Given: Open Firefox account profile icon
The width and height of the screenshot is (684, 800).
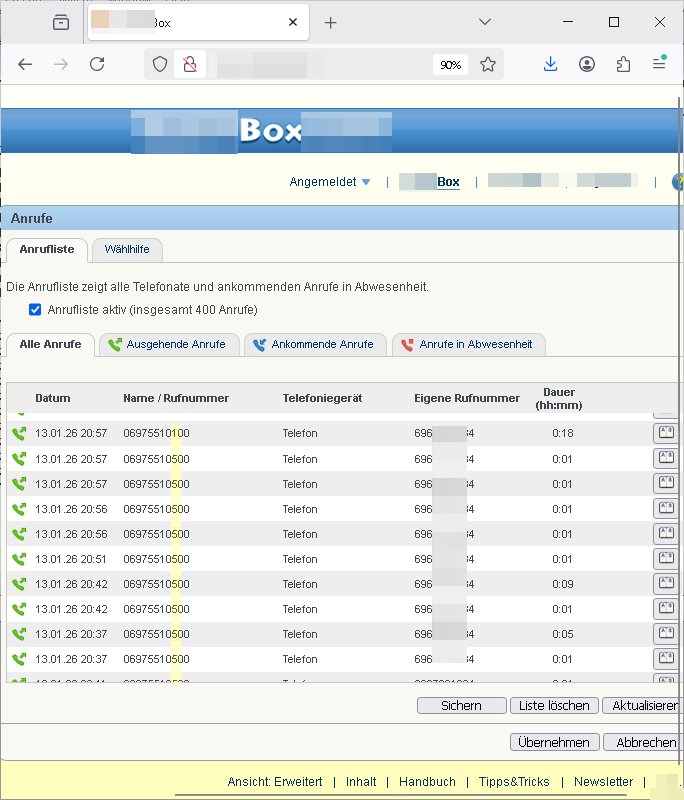Looking at the screenshot, I should (587, 64).
